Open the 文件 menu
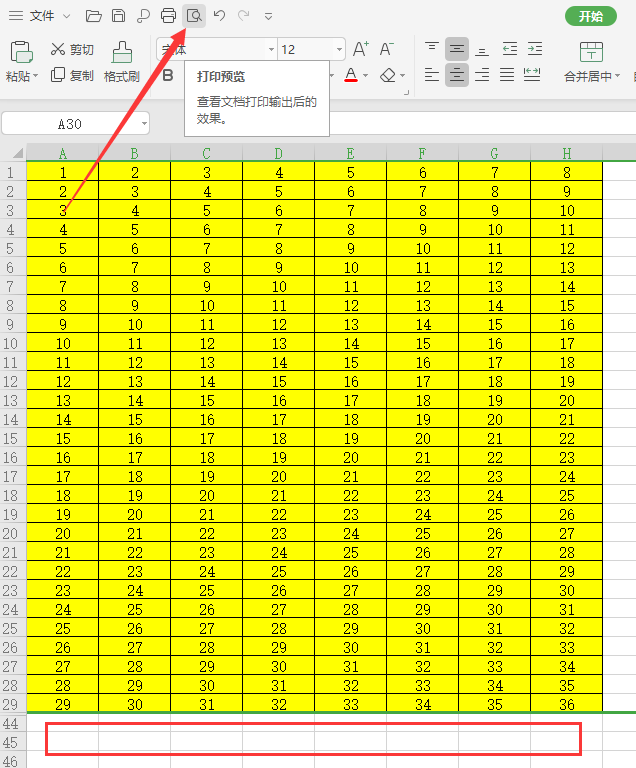This screenshot has width=636, height=768. coord(42,16)
